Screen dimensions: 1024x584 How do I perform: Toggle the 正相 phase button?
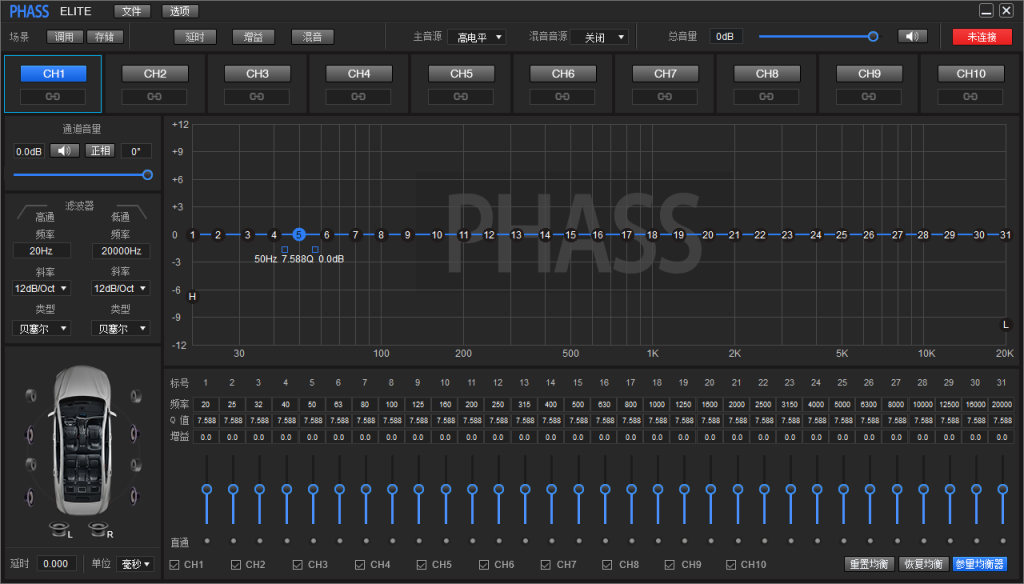click(100, 151)
